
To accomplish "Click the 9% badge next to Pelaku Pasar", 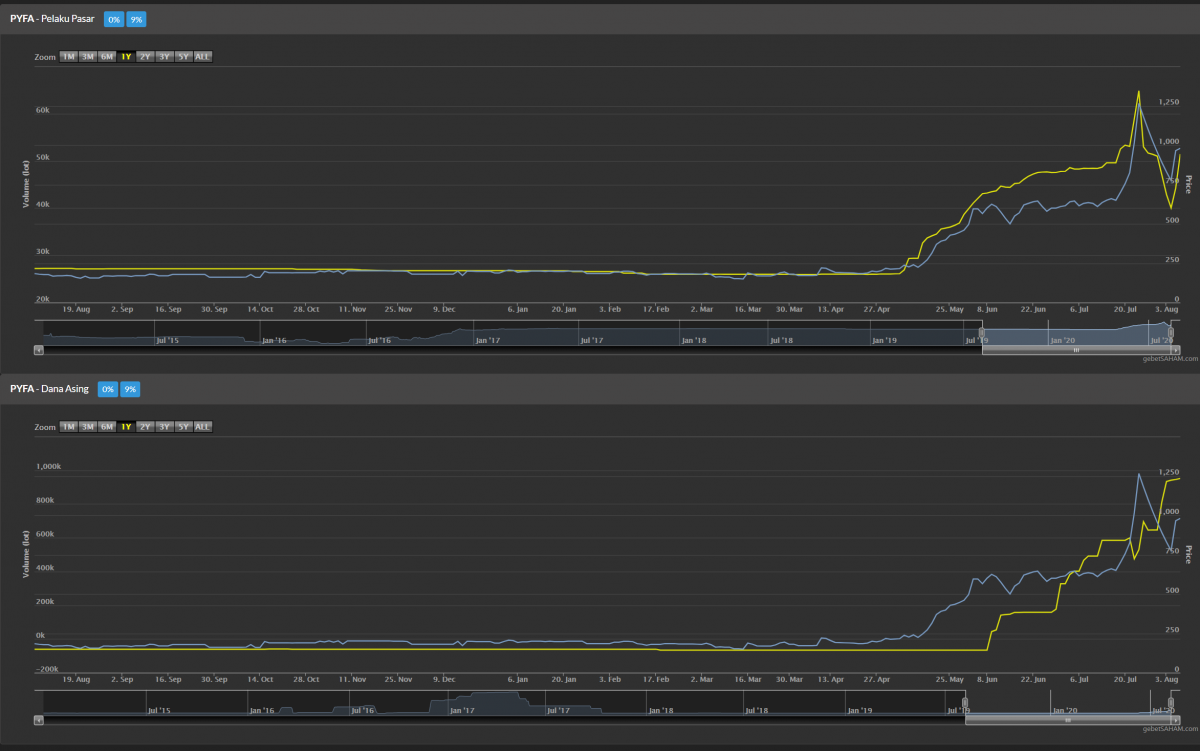I will coord(136,19).
